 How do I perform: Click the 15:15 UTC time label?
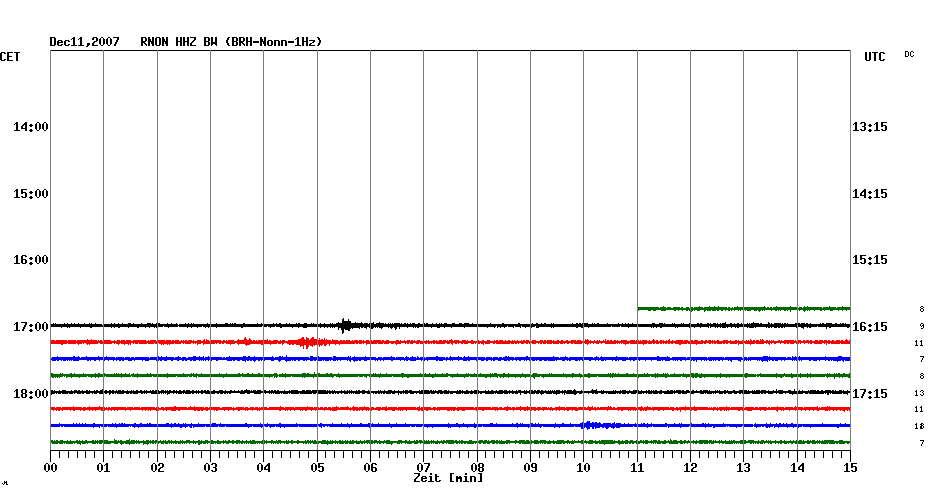[x=870, y=260]
